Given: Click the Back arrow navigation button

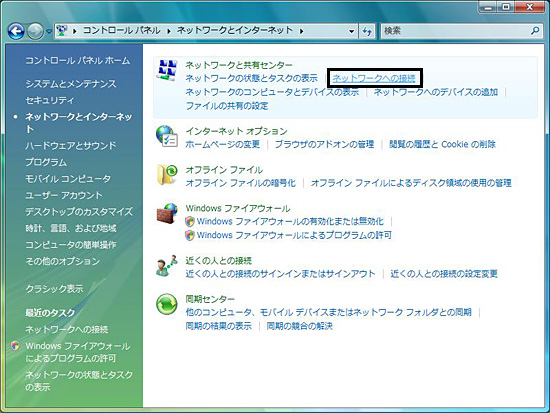Looking at the screenshot, I should tap(16, 31).
